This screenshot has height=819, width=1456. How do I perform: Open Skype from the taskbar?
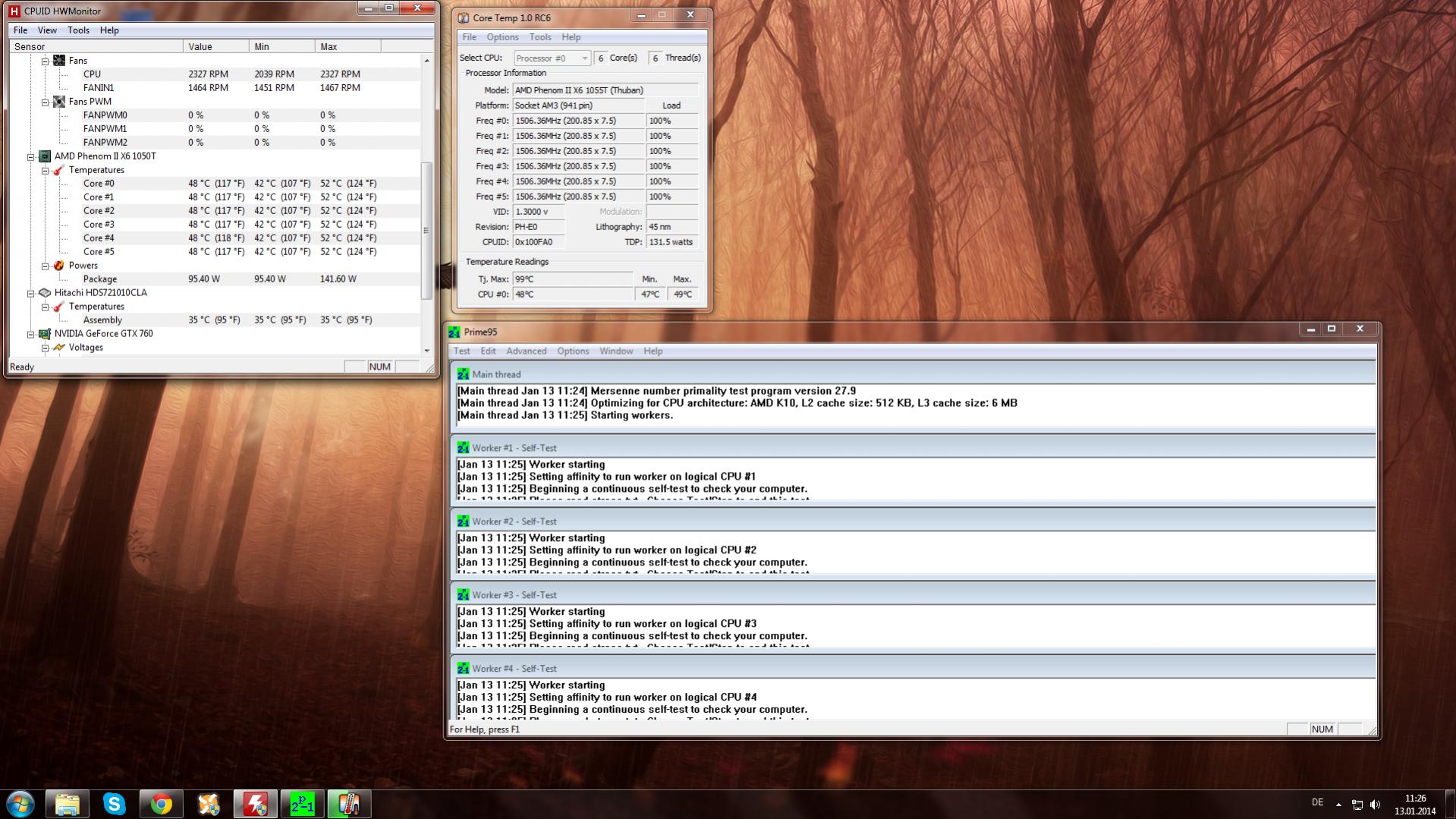(115, 804)
